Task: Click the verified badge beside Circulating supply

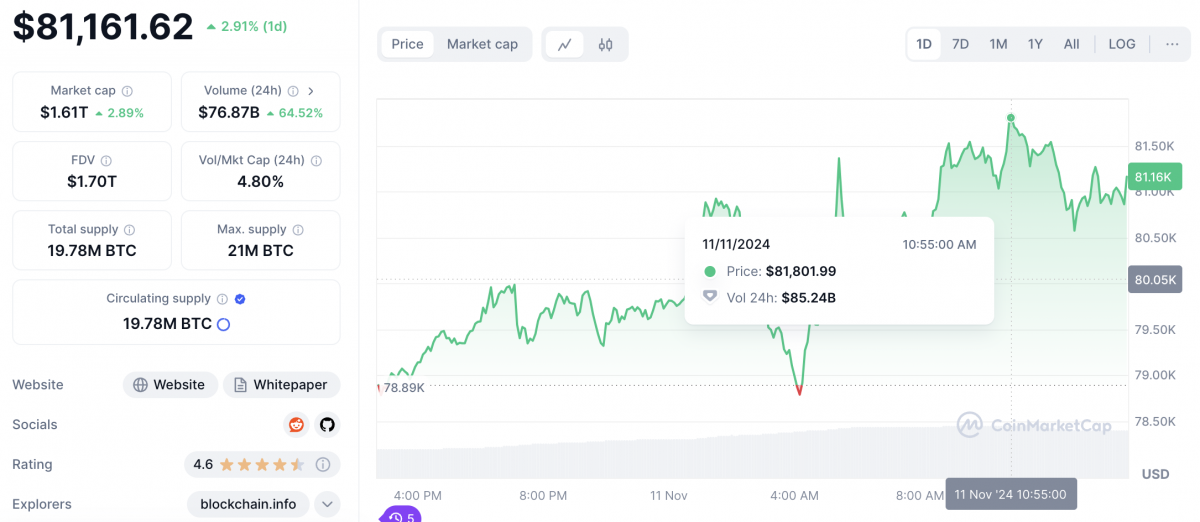Action: [x=240, y=299]
